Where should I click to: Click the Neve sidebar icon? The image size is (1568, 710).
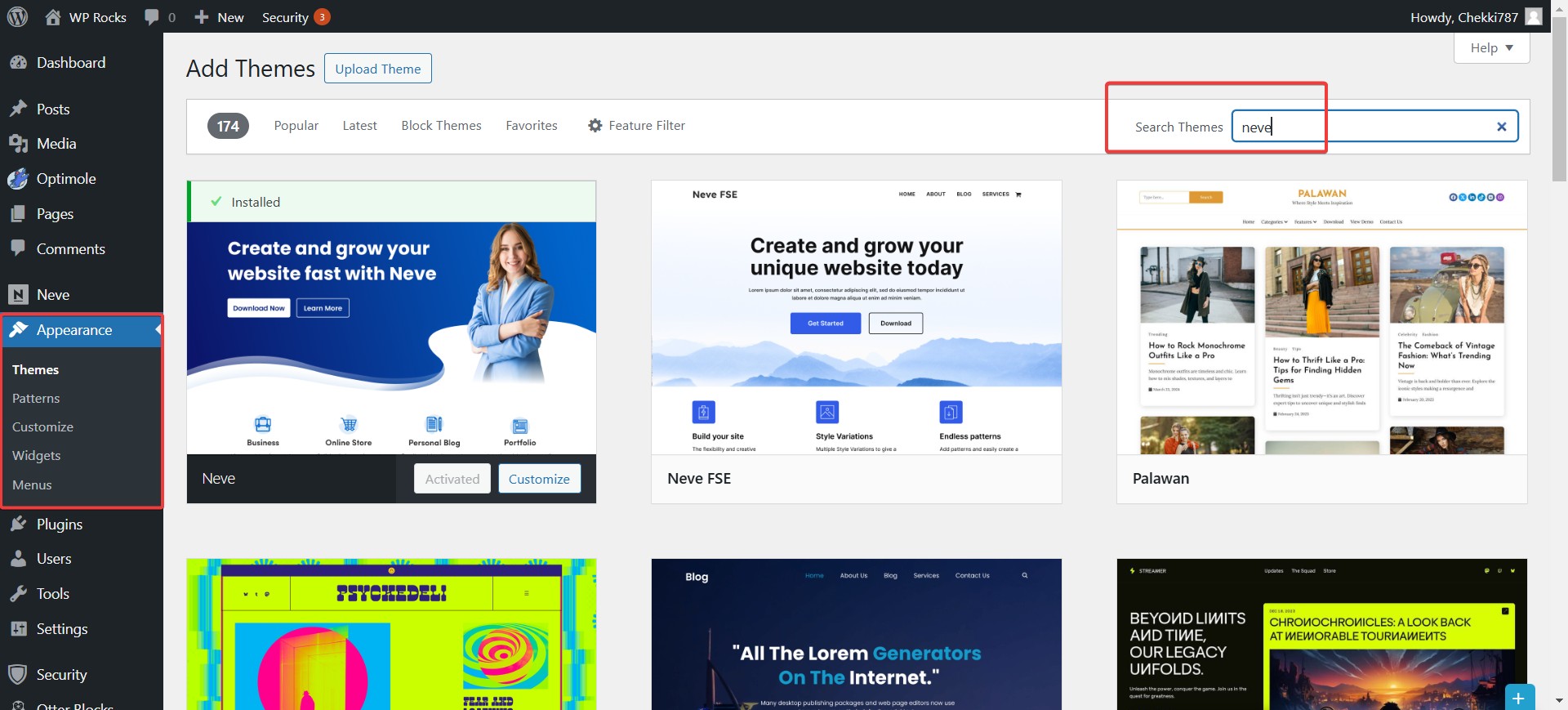[18, 295]
